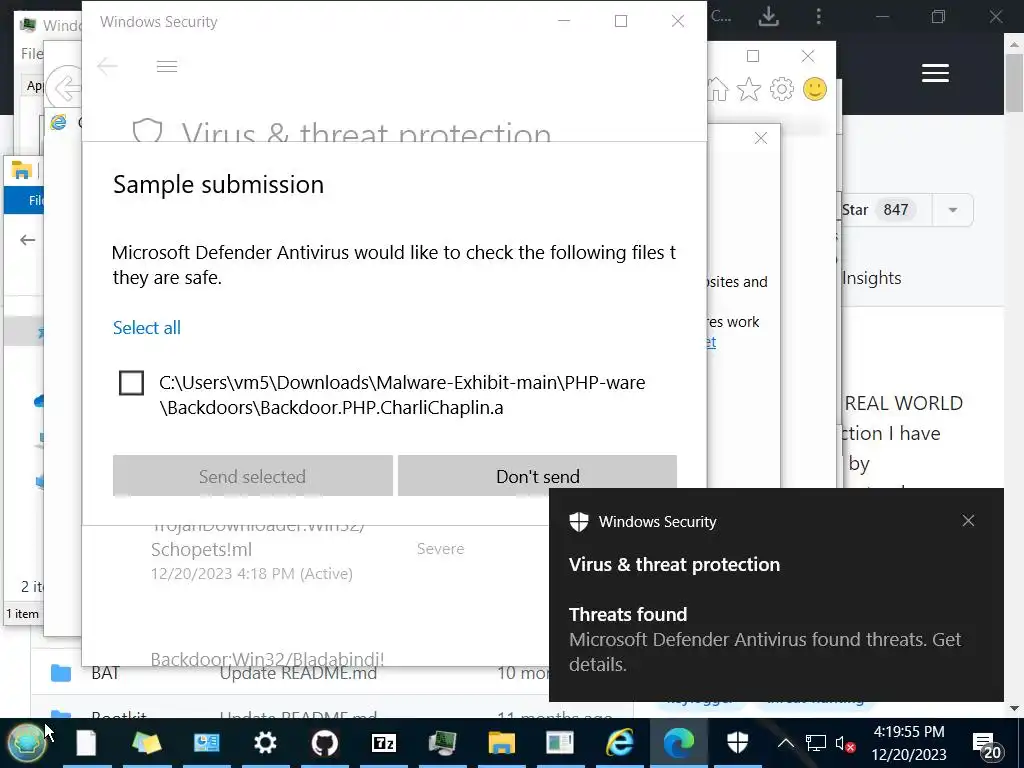Open the sticky notes taskbar icon
This screenshot has height=768, width=1024.
146,743
